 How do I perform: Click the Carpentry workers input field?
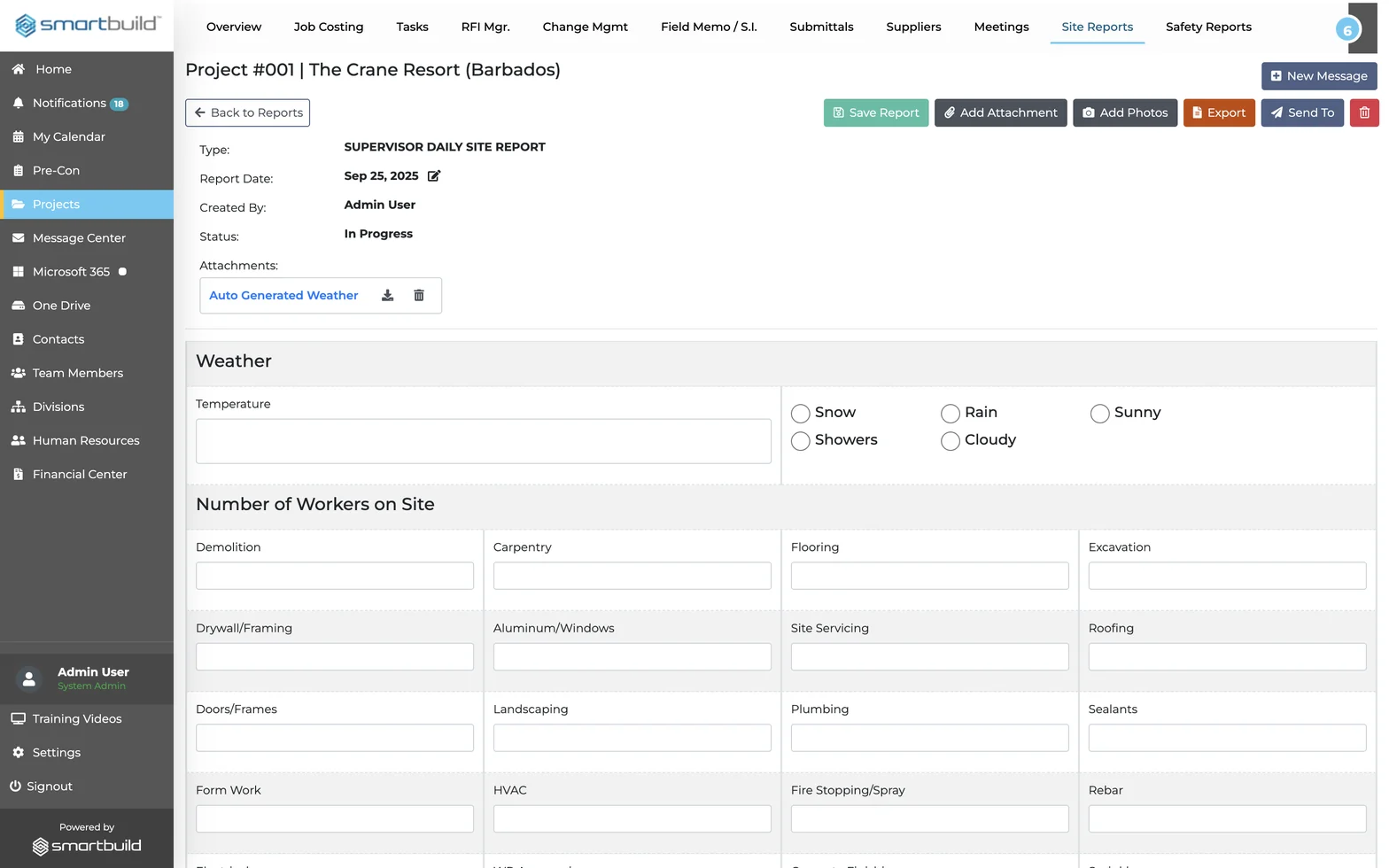[632, 576]
